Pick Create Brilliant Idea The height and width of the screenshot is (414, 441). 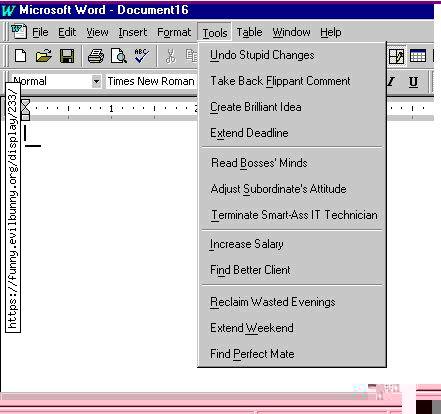click(292, 107)
